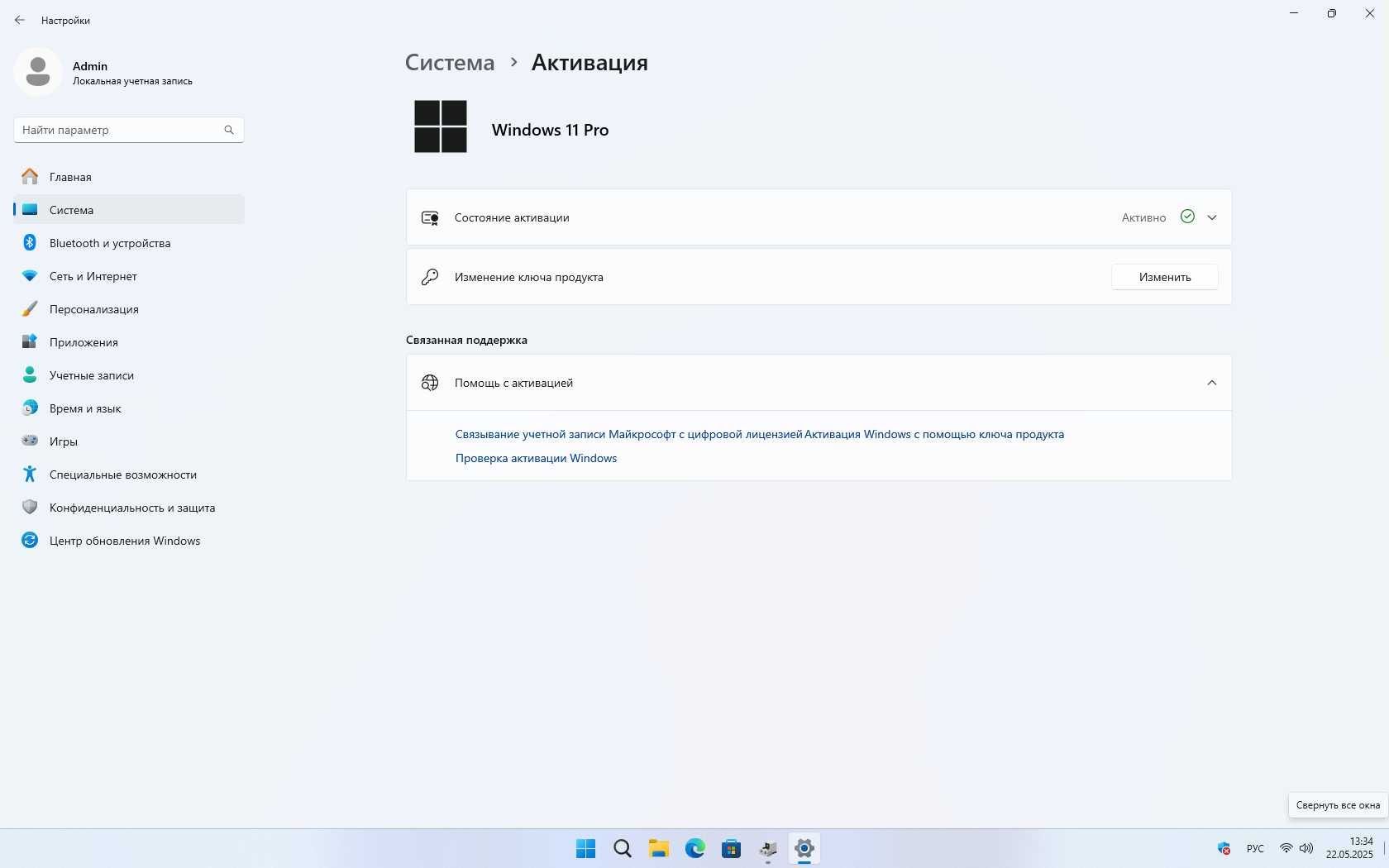Click the key icon for Изменение ключа продукта
Screen dimensions: 1389x868
point(430,277)
